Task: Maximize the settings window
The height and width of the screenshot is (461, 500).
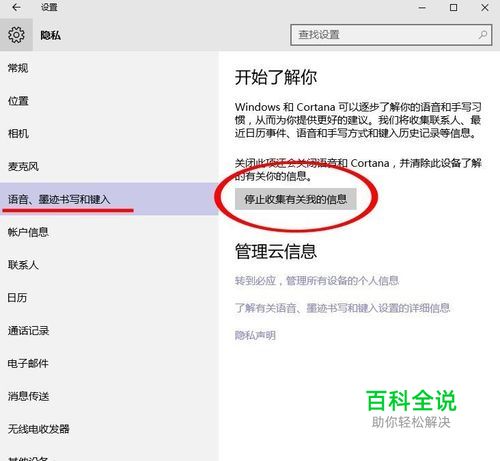Action: (x=453, y=7)
